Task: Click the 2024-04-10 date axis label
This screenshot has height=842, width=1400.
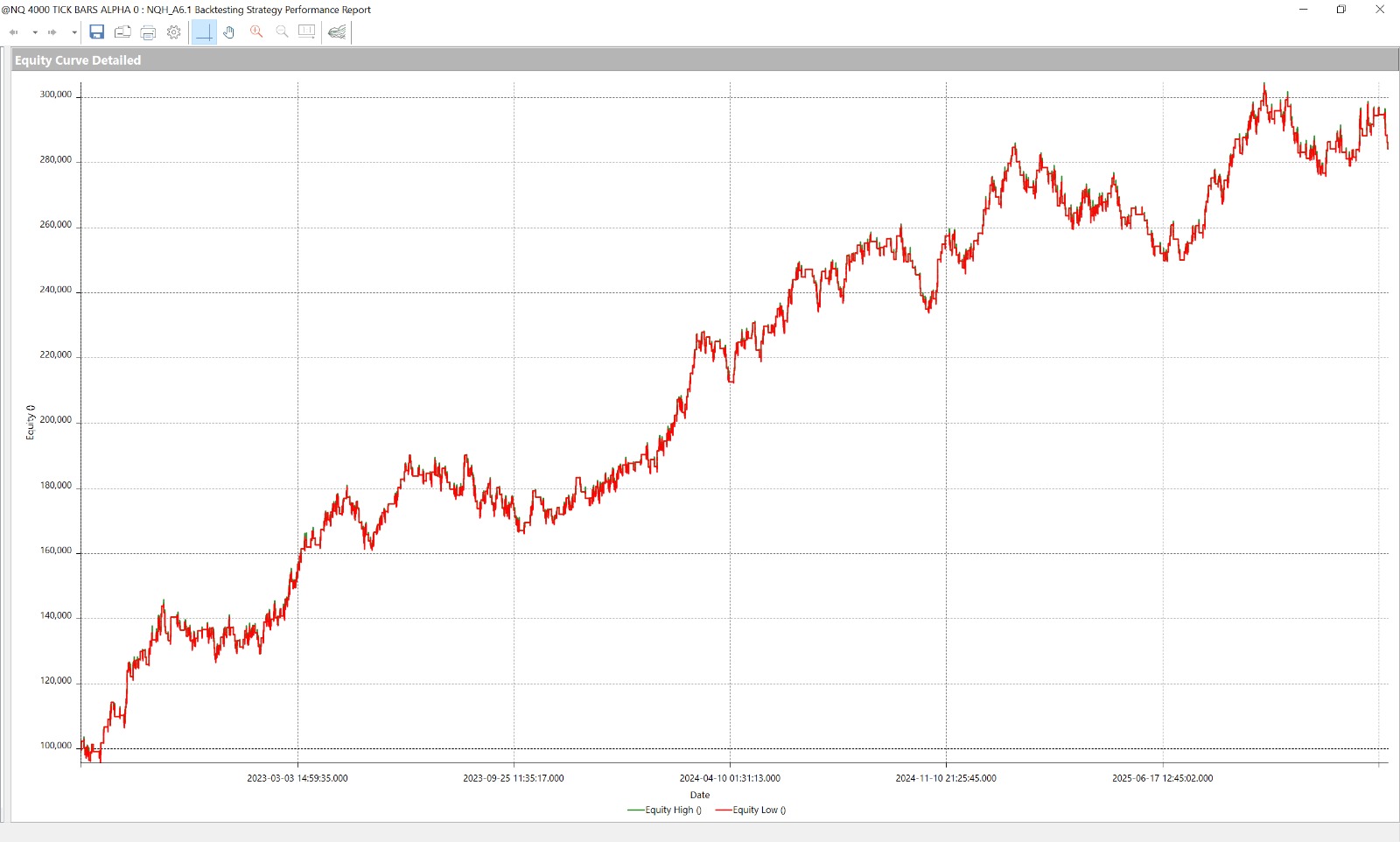Action: [x=730, y=778]
